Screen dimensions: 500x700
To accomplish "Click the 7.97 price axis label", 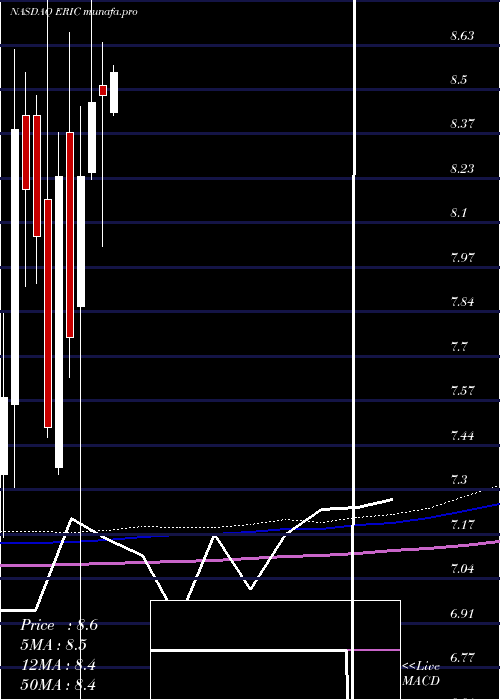I will [x=462, y=258].
